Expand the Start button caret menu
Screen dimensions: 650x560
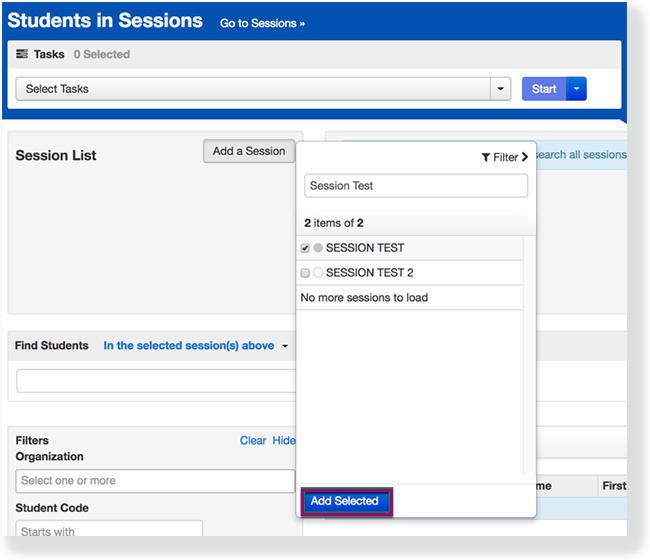coord(576,89)
